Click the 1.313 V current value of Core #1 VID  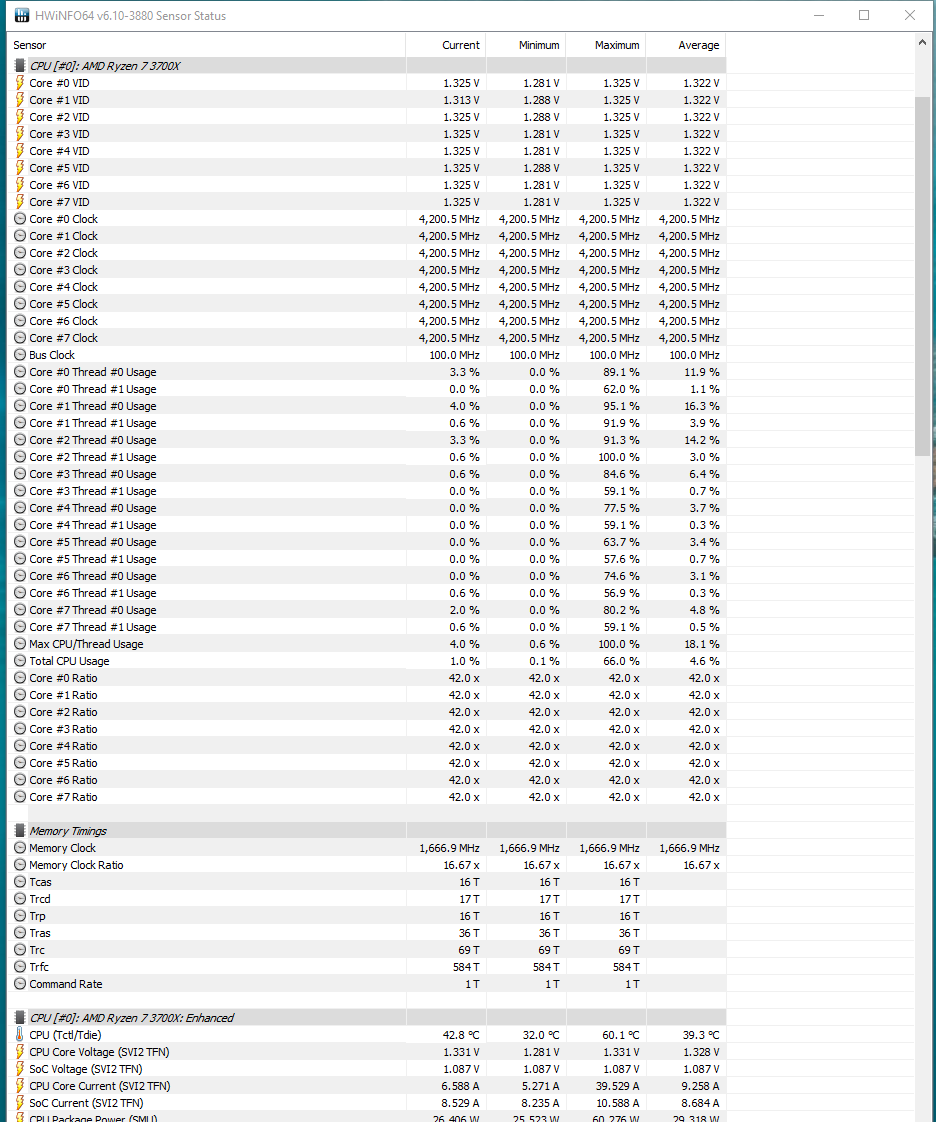point(462,100)
